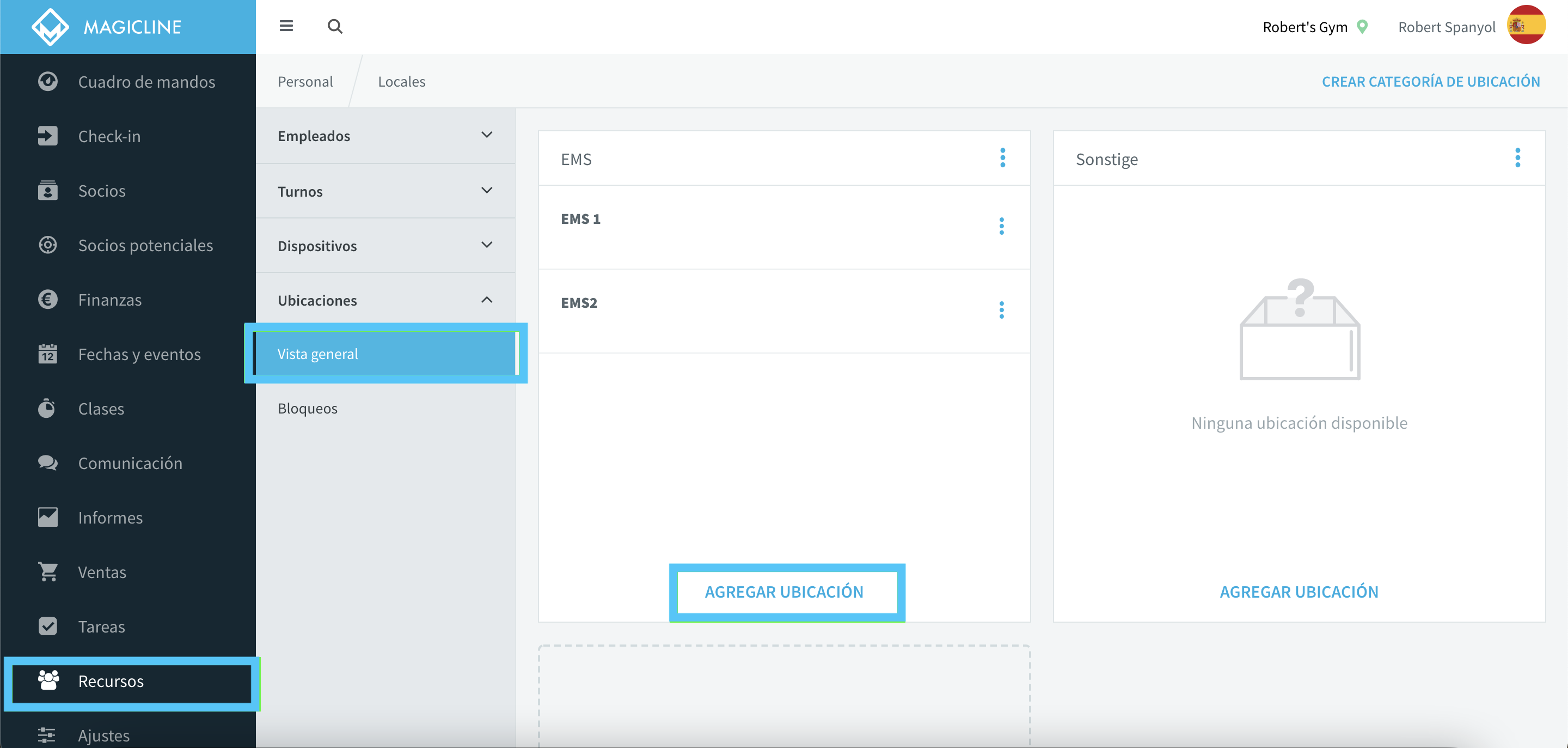Toggle the hamburger menu icon
The height and width of the screenshot is (748, 1568).
coord(286,26)
